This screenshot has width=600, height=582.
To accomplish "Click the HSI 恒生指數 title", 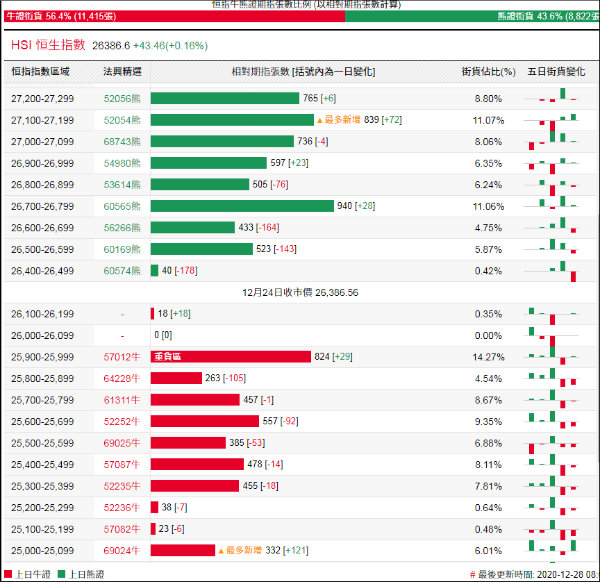I will (x=48, y=45).
